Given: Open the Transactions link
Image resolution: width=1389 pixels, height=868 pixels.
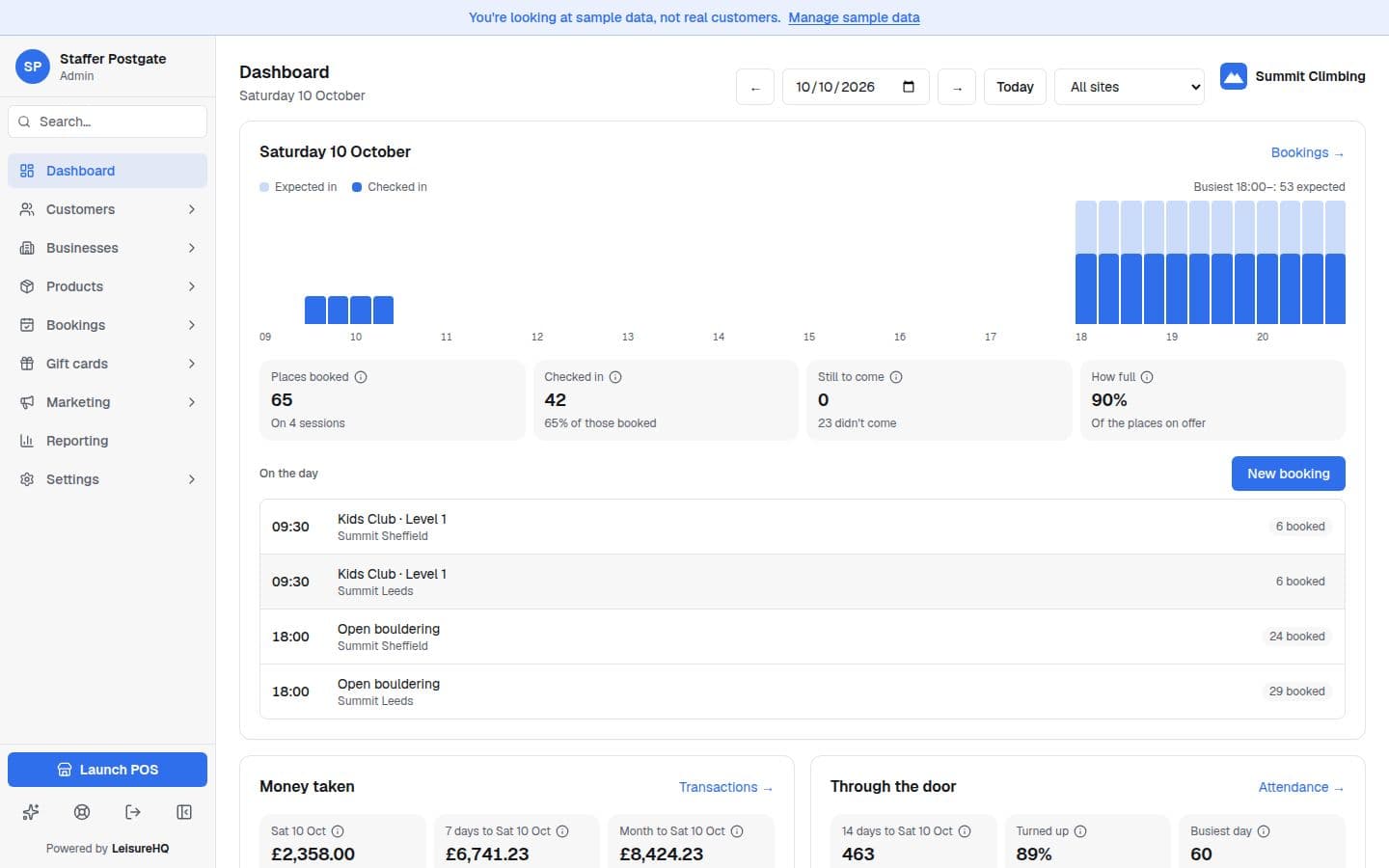Looking at the screenshot, I should pyautogui.click(x=726, y=787).
